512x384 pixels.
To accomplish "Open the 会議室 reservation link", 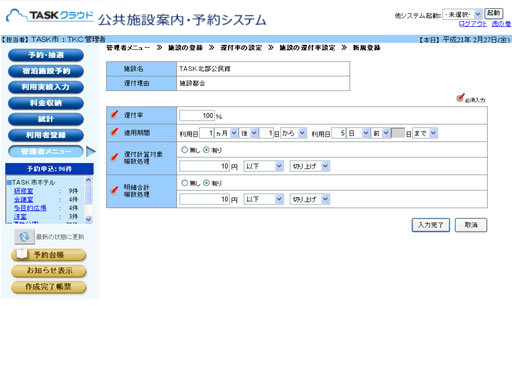I will pyautogui.click(x=23, y=200).
